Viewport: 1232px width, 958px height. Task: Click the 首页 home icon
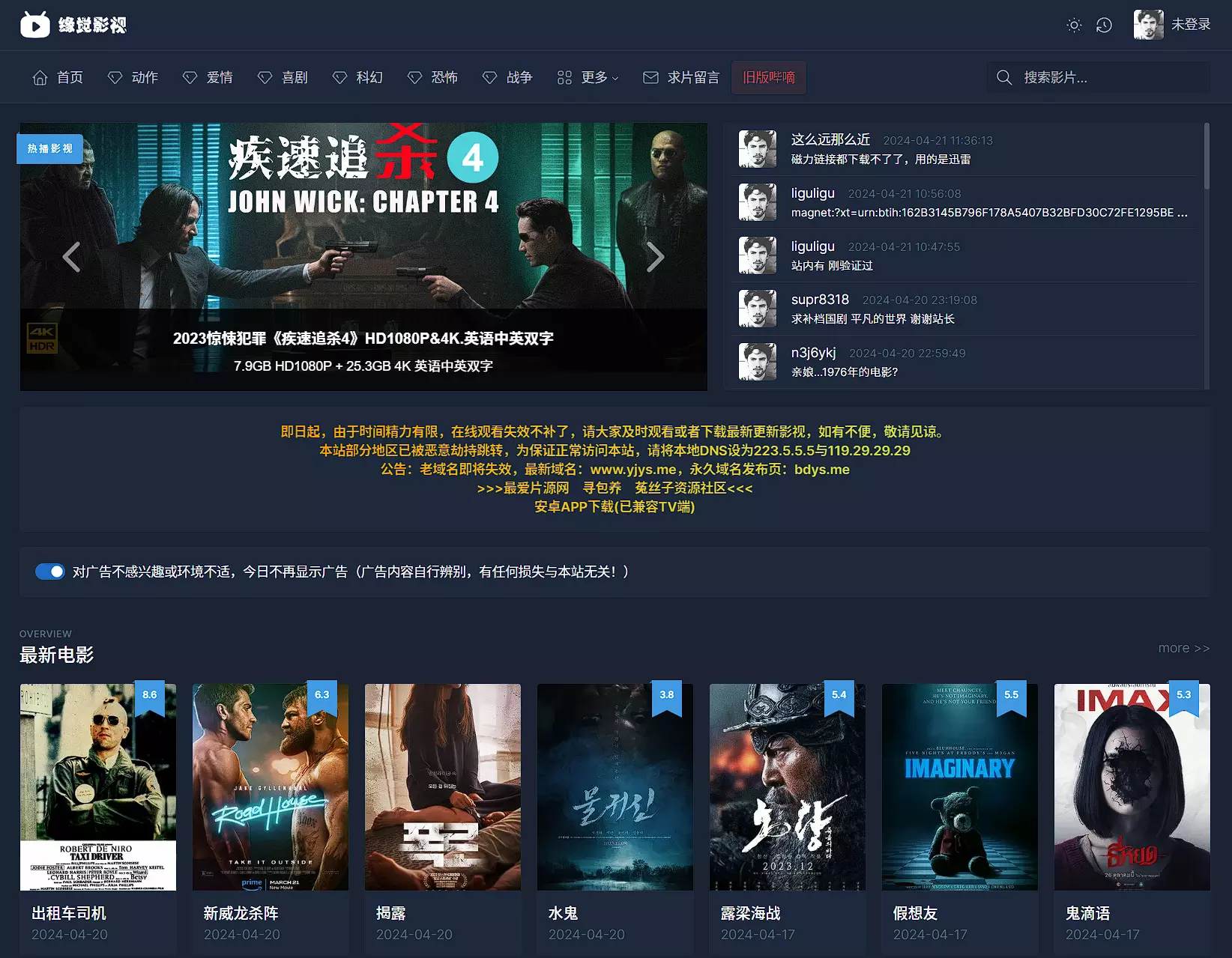pos(40,77)
